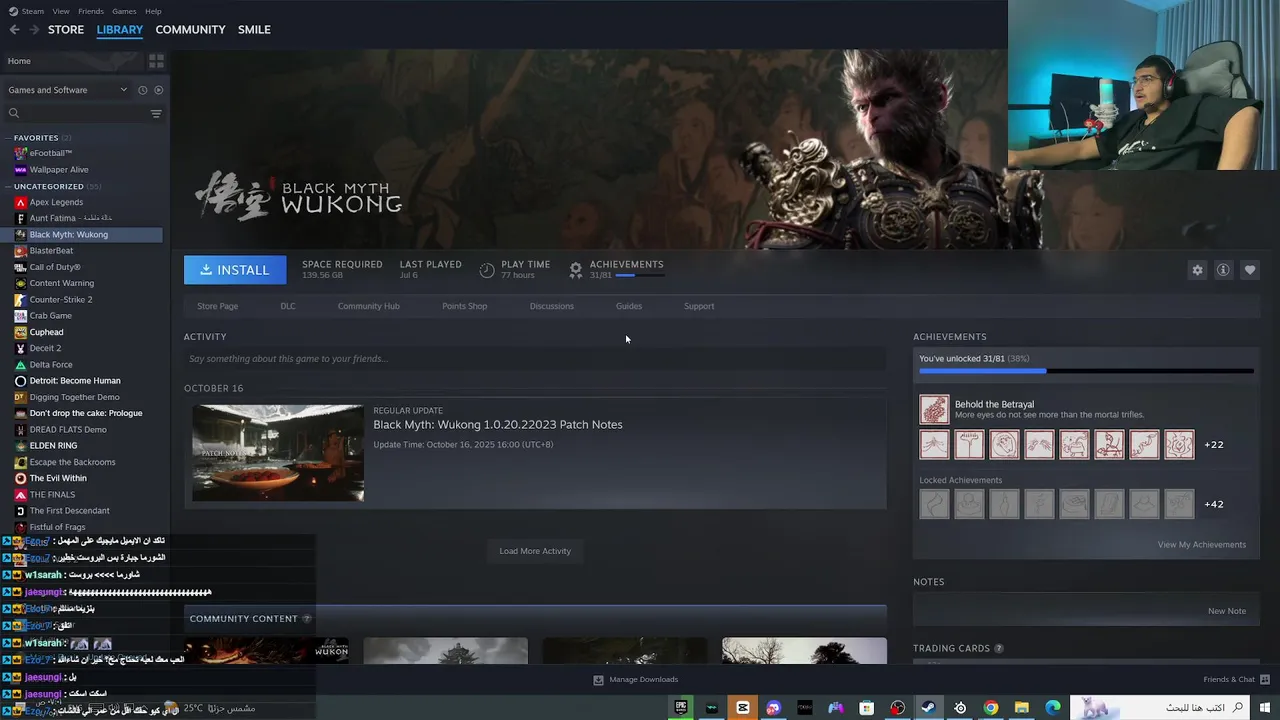Click the play time clock icon
Screen dimensions: 1280x720
487,270
